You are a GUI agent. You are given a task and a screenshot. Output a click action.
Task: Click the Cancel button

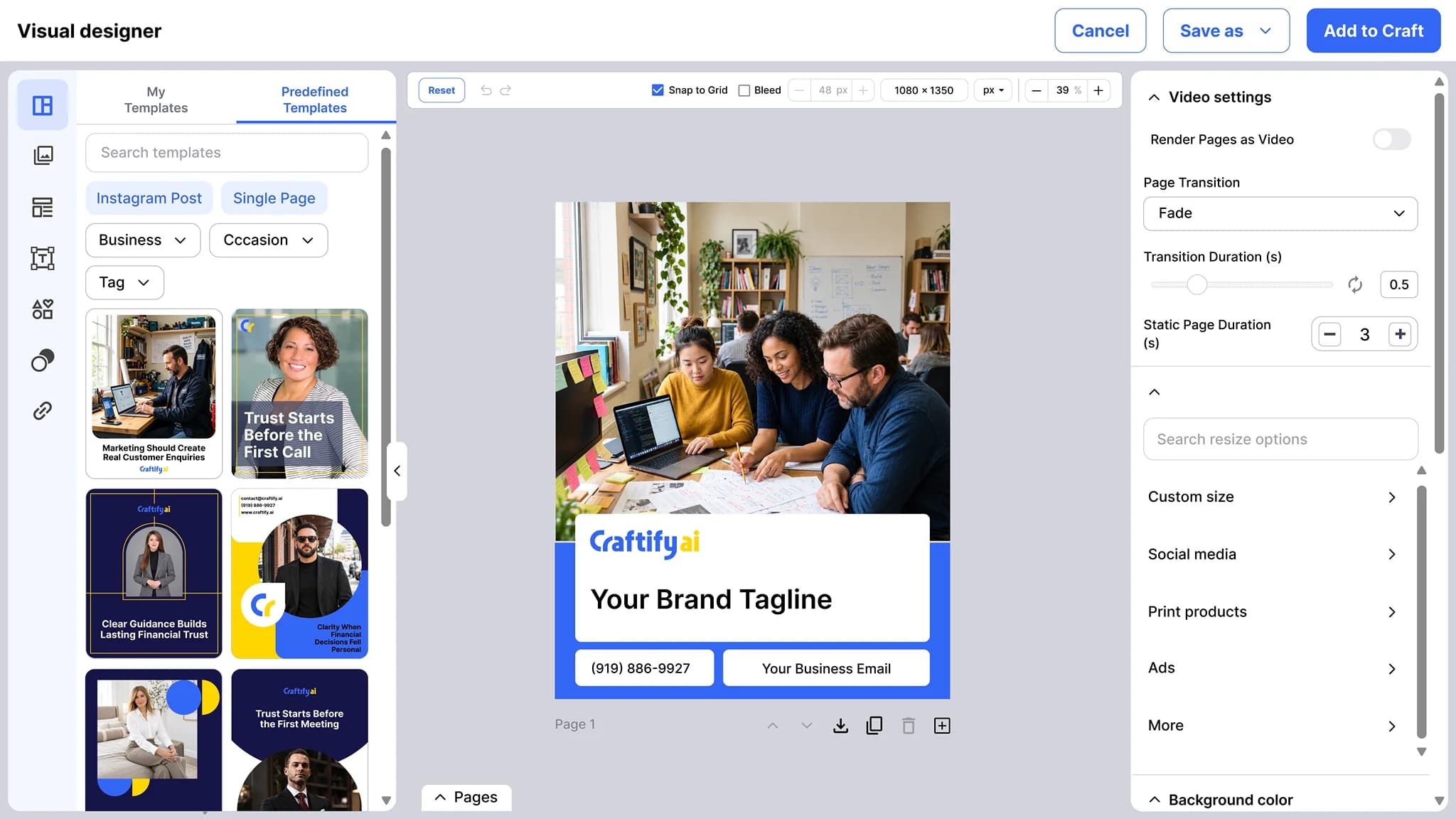[x=1100, y=31]
